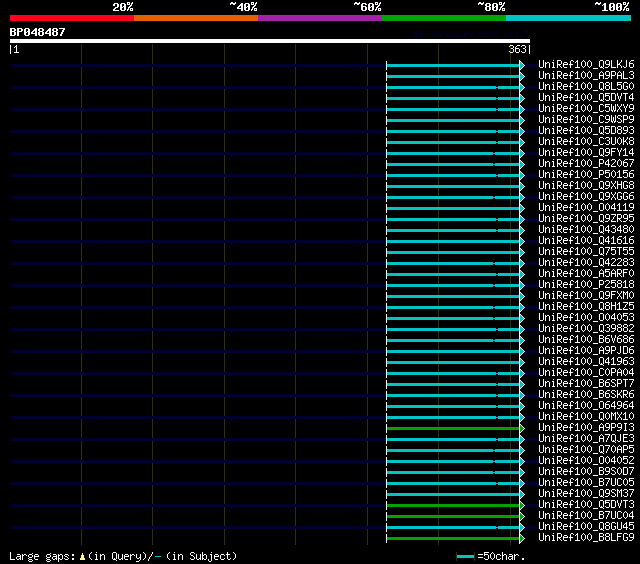Open the UniRef100_P25818 hit label
The height and width of the screenshot is (564, 640).
[x=586, y=284]
